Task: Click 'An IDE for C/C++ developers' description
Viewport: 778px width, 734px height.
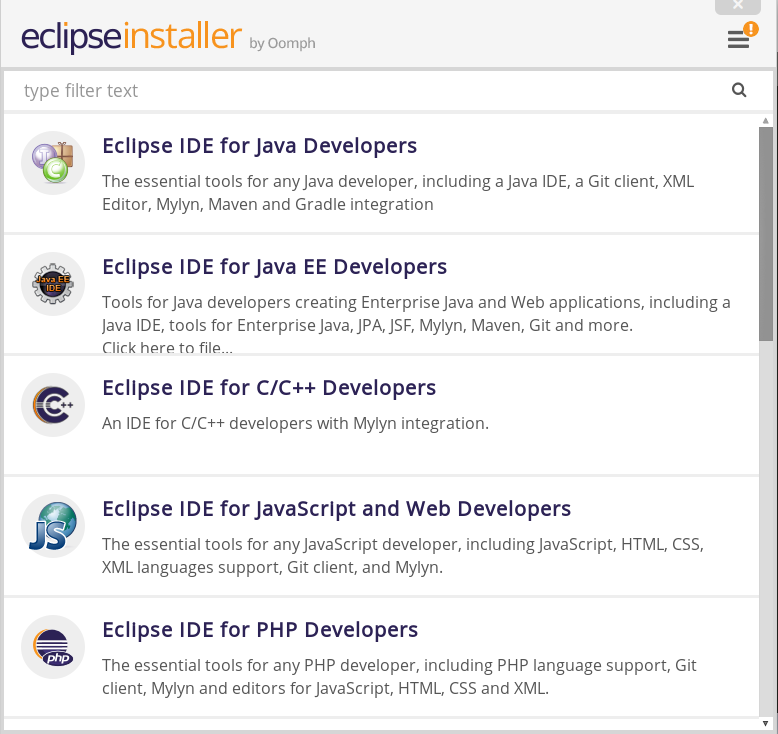Action: pos(295,423)
